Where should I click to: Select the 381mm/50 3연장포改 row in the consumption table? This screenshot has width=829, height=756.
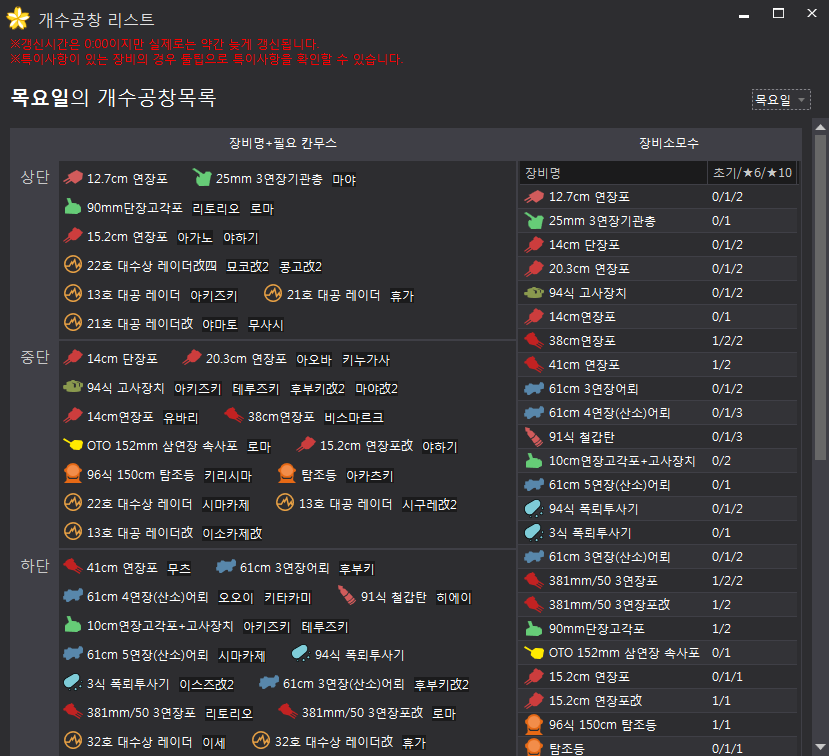[x=658, y=605]
